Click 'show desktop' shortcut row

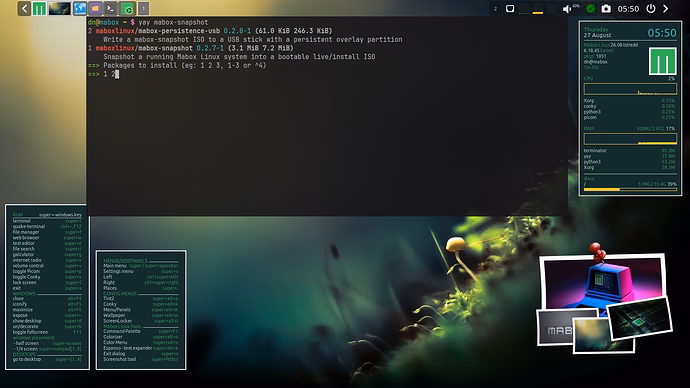click(47, 321)
